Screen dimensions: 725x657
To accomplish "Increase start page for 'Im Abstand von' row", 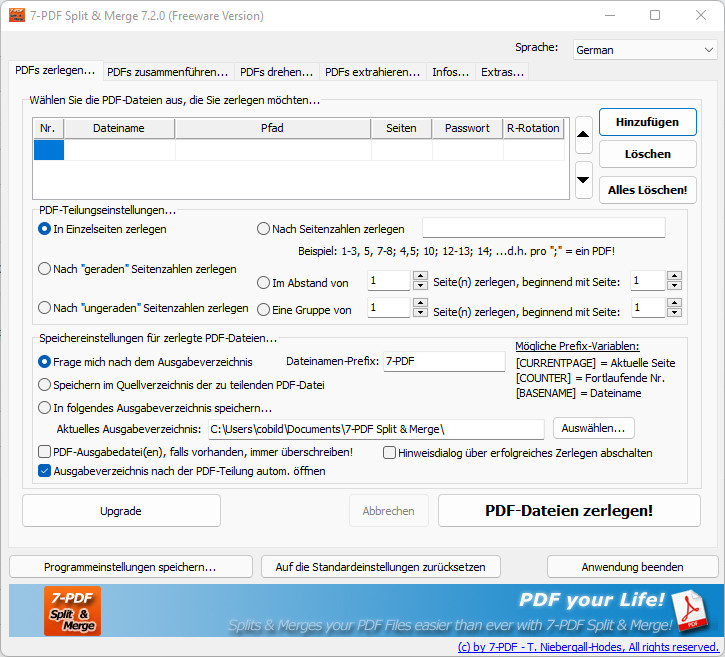I will pyautogui.click(x=675, y=276).
